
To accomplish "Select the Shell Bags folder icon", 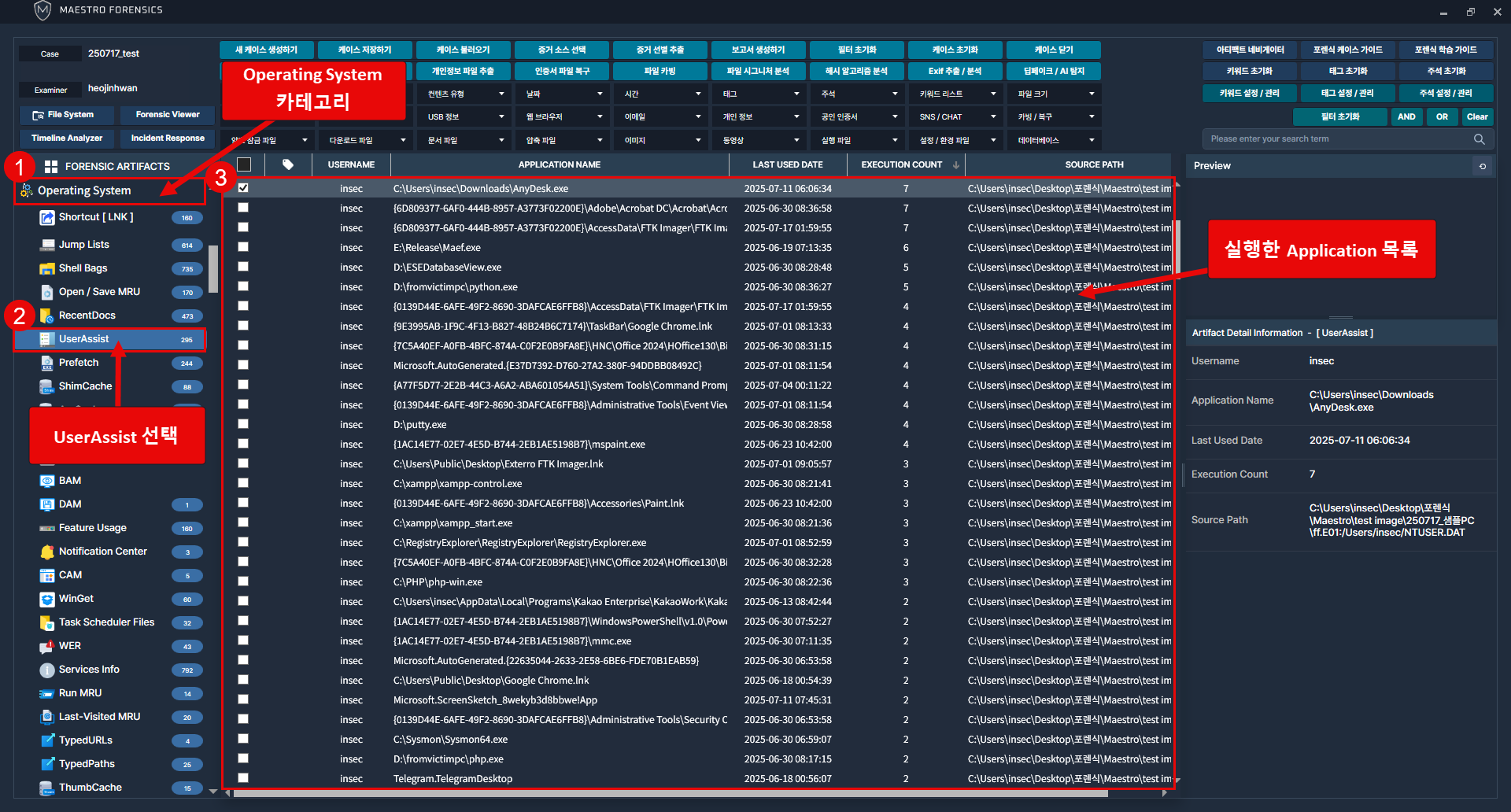I will [46, 268].
